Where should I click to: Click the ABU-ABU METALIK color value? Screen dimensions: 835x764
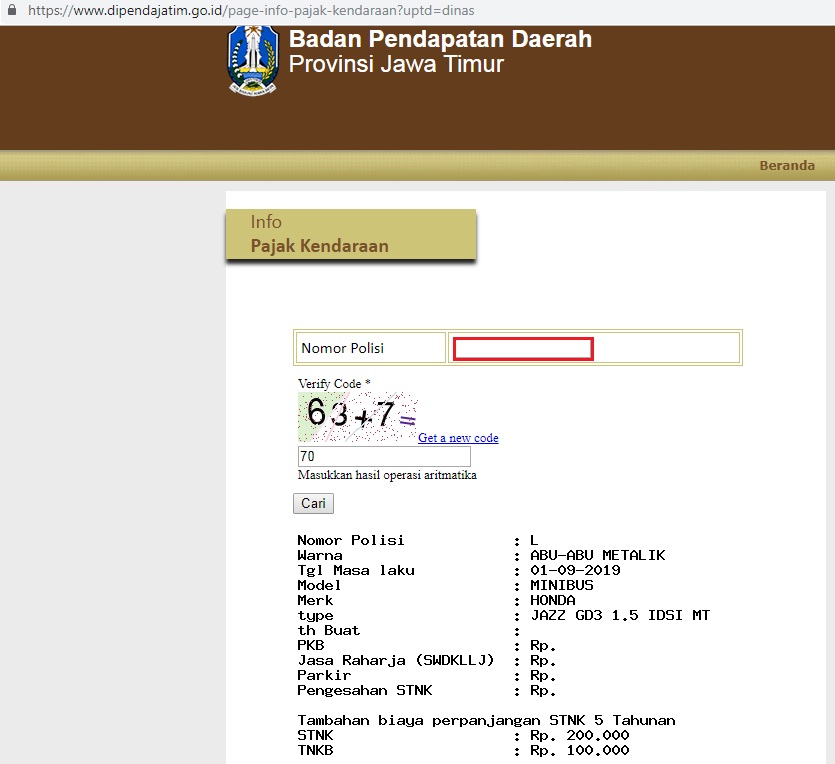pos(597,555)
